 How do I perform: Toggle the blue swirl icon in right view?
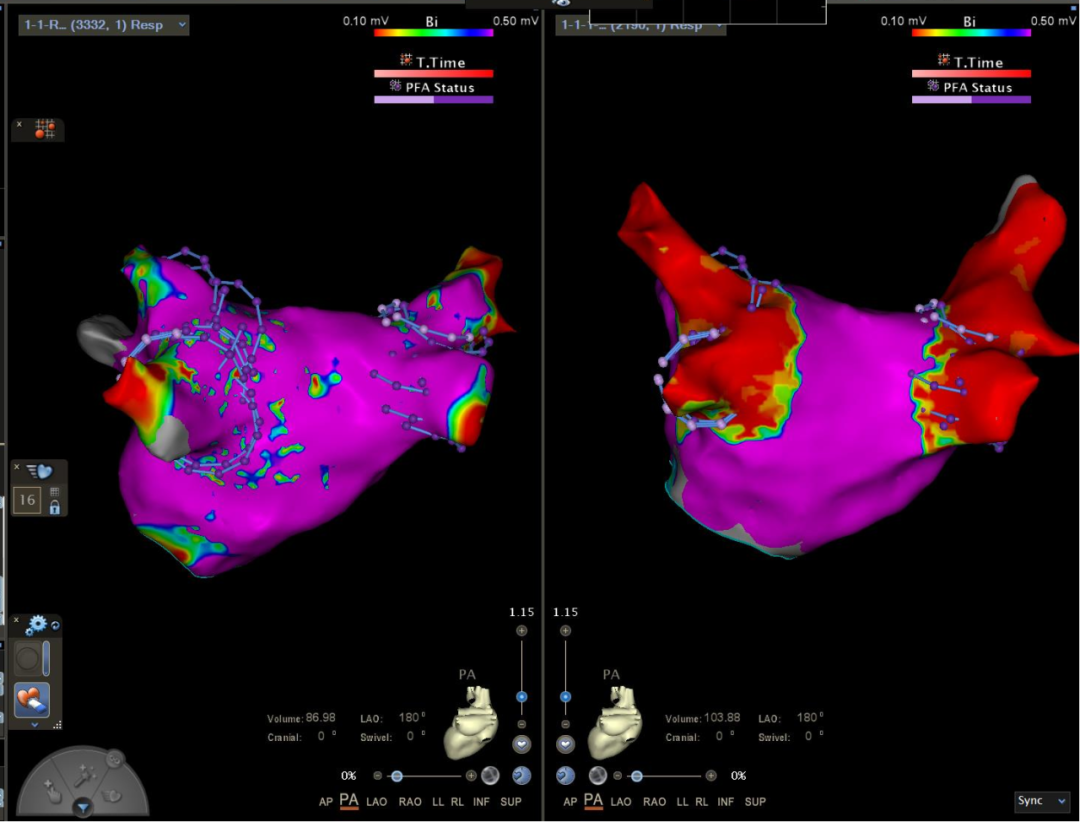565,775
